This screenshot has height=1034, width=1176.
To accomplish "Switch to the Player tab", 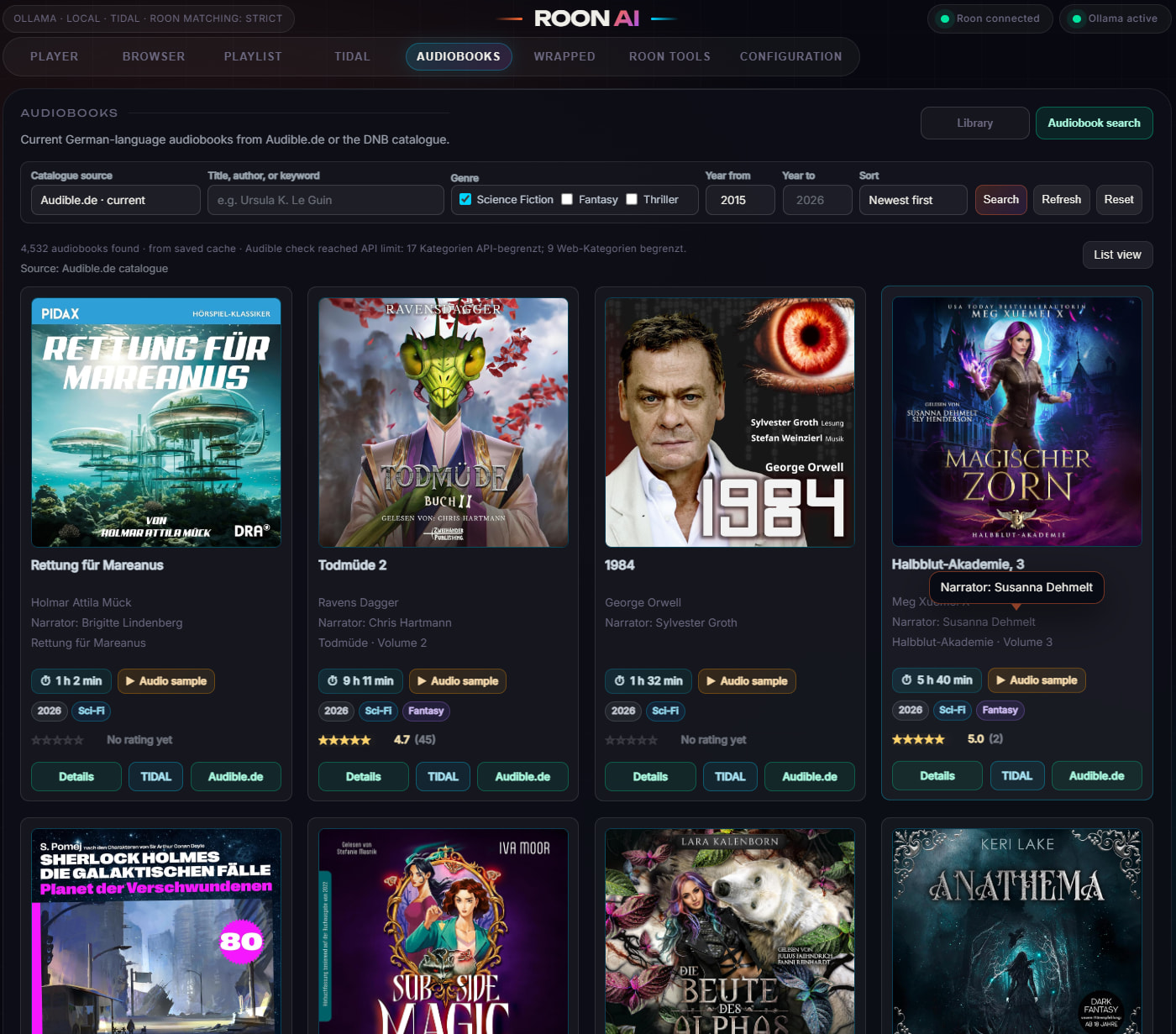I will (x=55, y=56).
